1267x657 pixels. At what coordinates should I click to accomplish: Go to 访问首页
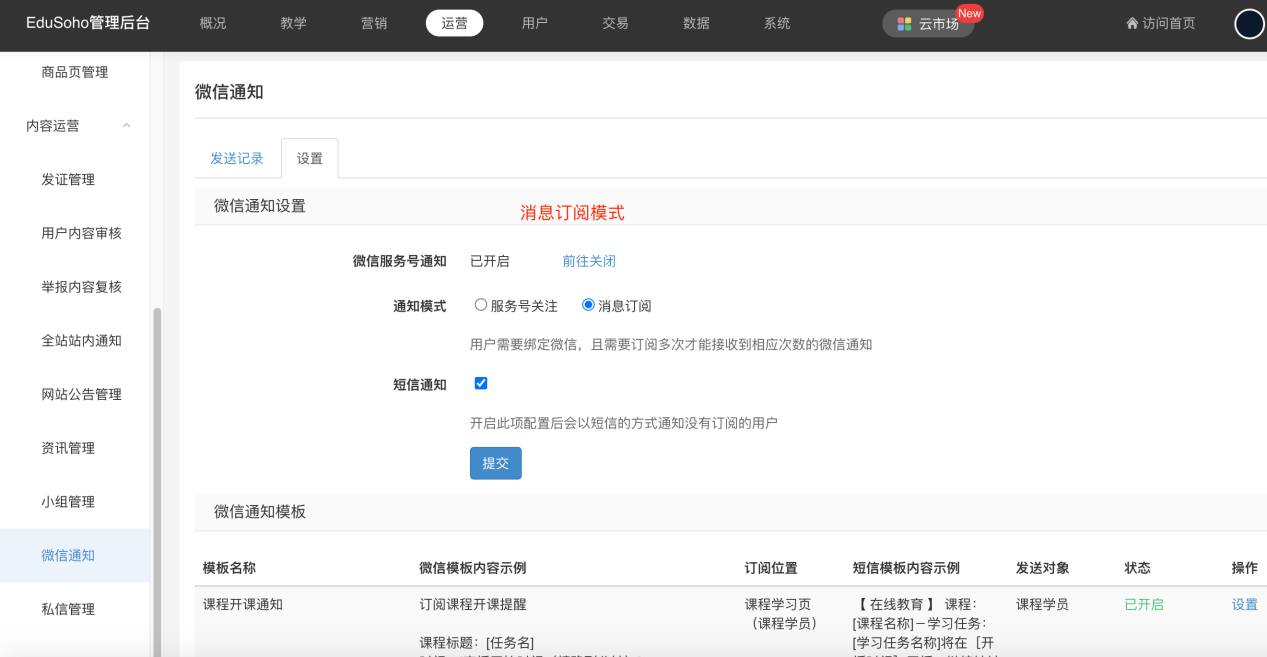point(1161,23)
